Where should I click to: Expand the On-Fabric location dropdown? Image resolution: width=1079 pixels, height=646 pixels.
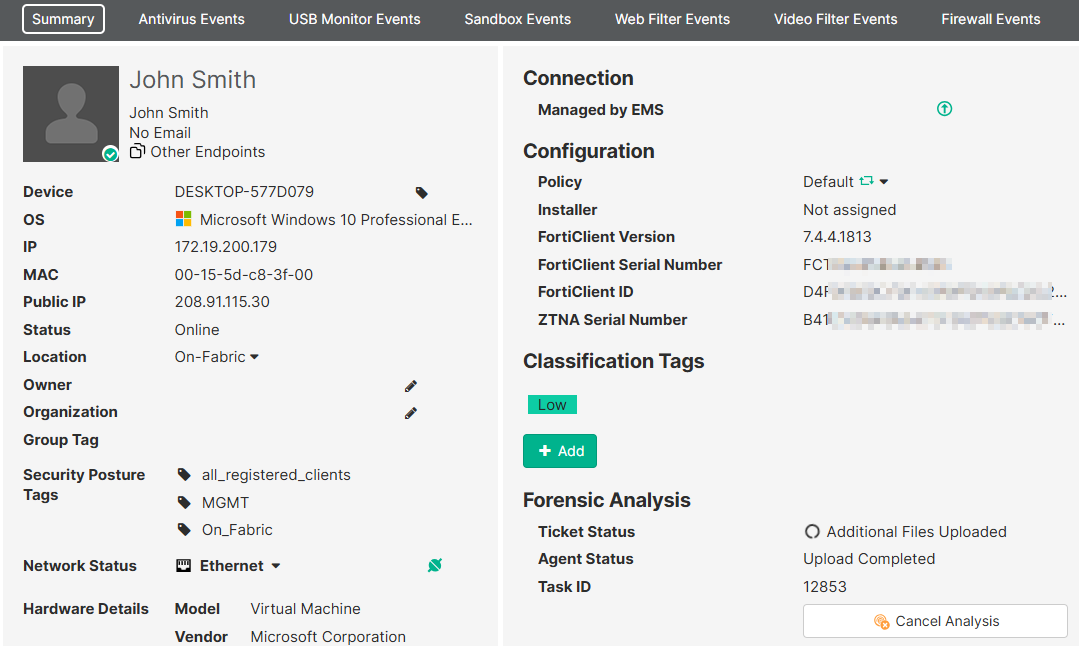tap(254, 357)
